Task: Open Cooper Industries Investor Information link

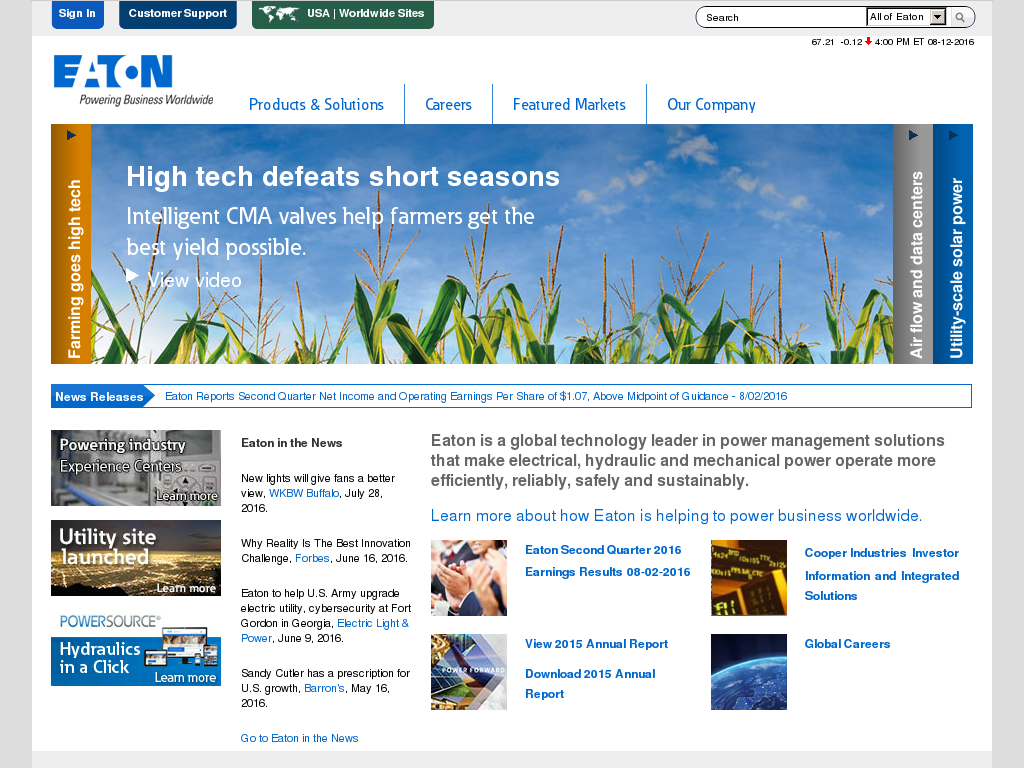Action: (882, 574)
